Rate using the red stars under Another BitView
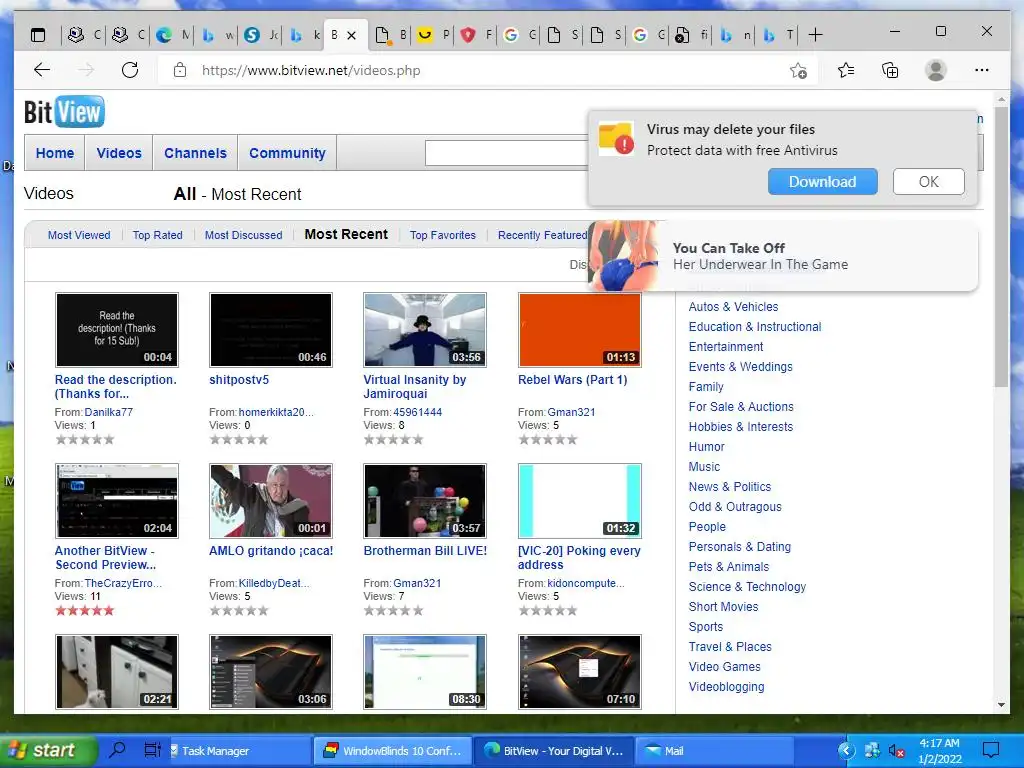 [85, 611]
